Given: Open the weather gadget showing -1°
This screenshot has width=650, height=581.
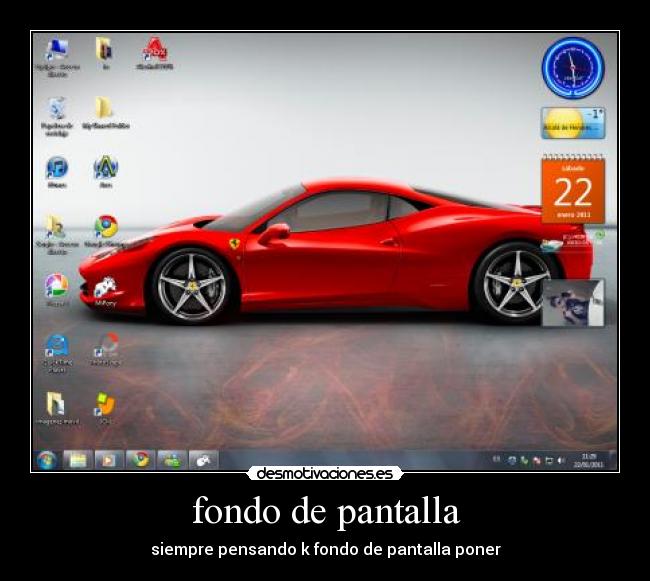Looking at the screenshot, I should point(573,123).
